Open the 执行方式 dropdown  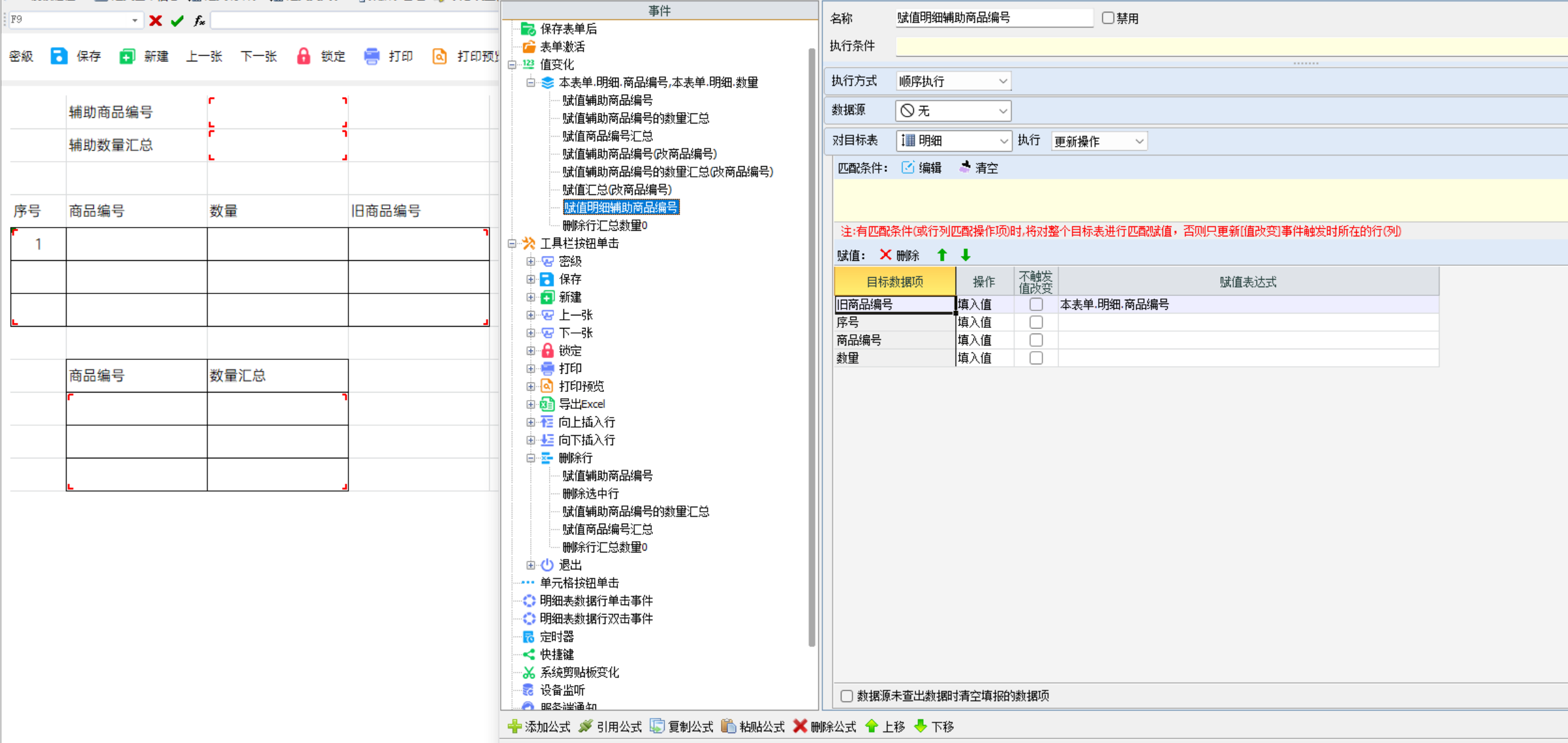1003,82
